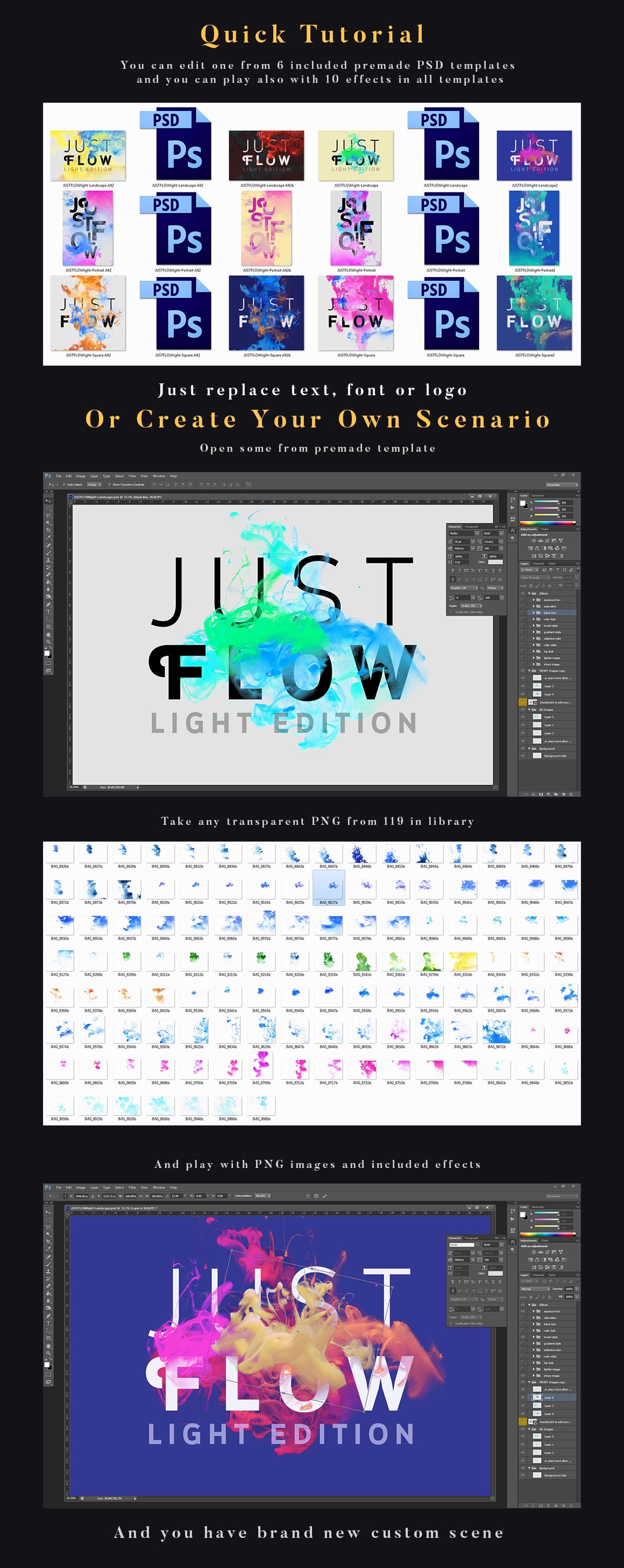This screenshot has height=1568, width=624.
Task: Enable the Auto-Select checkbox
Action: coord(65,484)
